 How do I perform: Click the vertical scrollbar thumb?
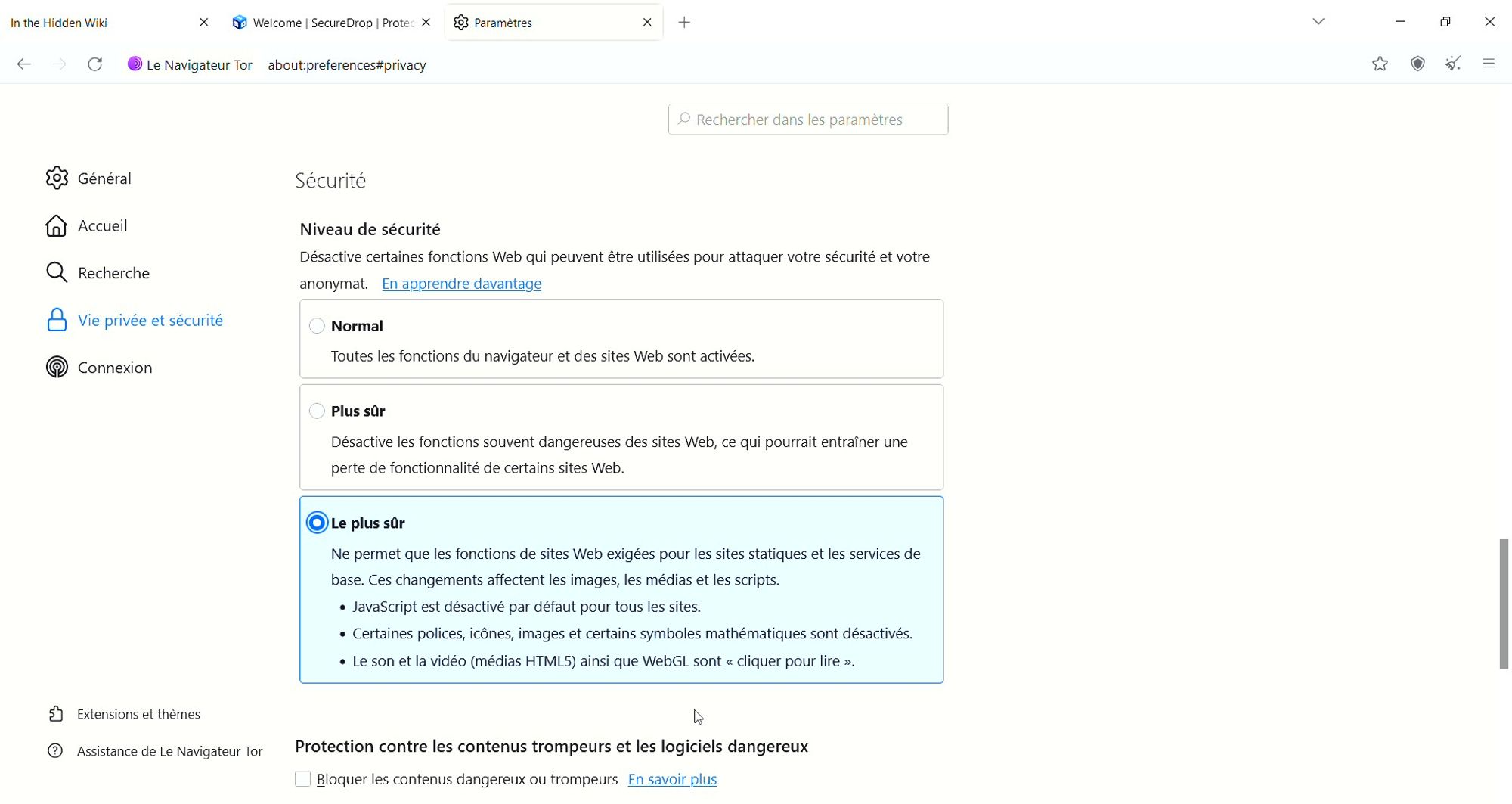pos(1504,604)
